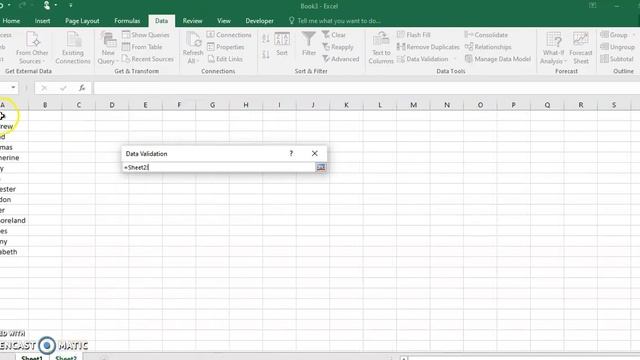Switch to the Sheet2 tab
The width and height of the screenshot is (640, 360).
(66, 358)
